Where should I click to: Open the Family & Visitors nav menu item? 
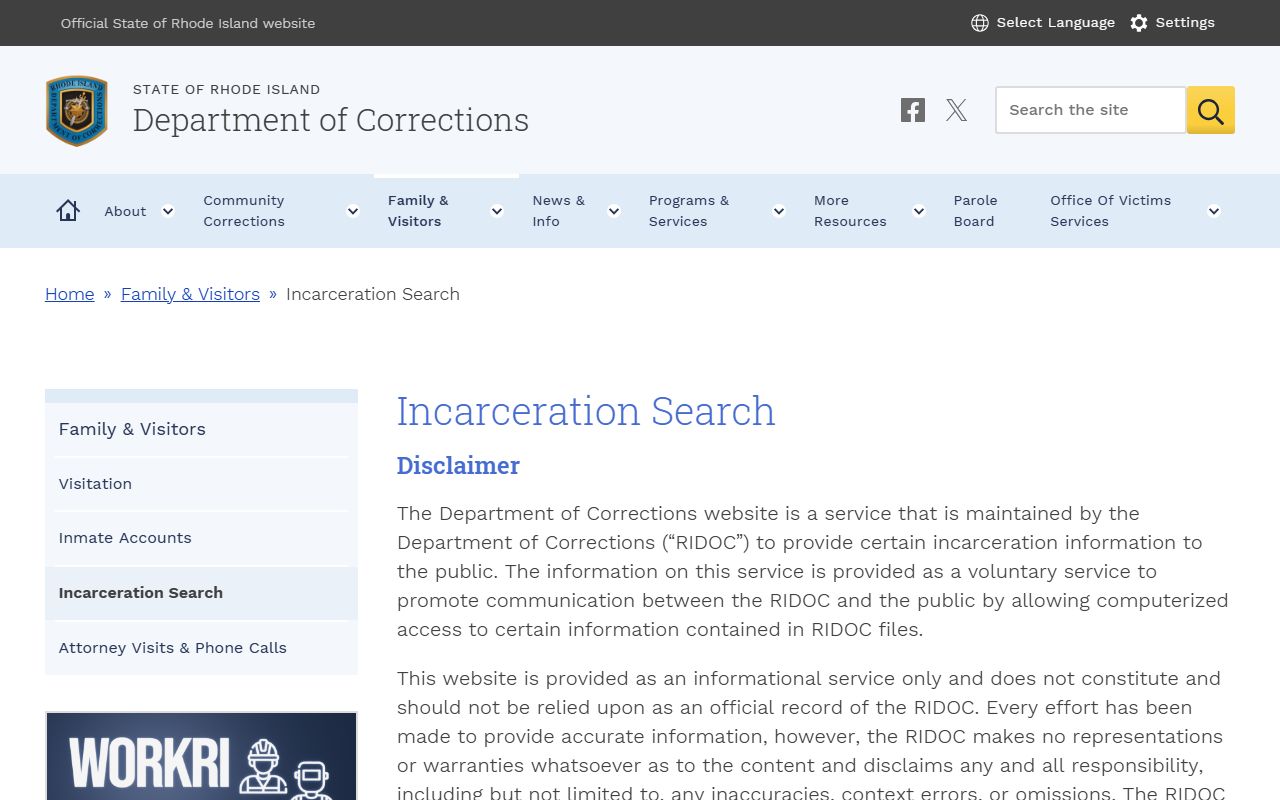coord(418,211)
